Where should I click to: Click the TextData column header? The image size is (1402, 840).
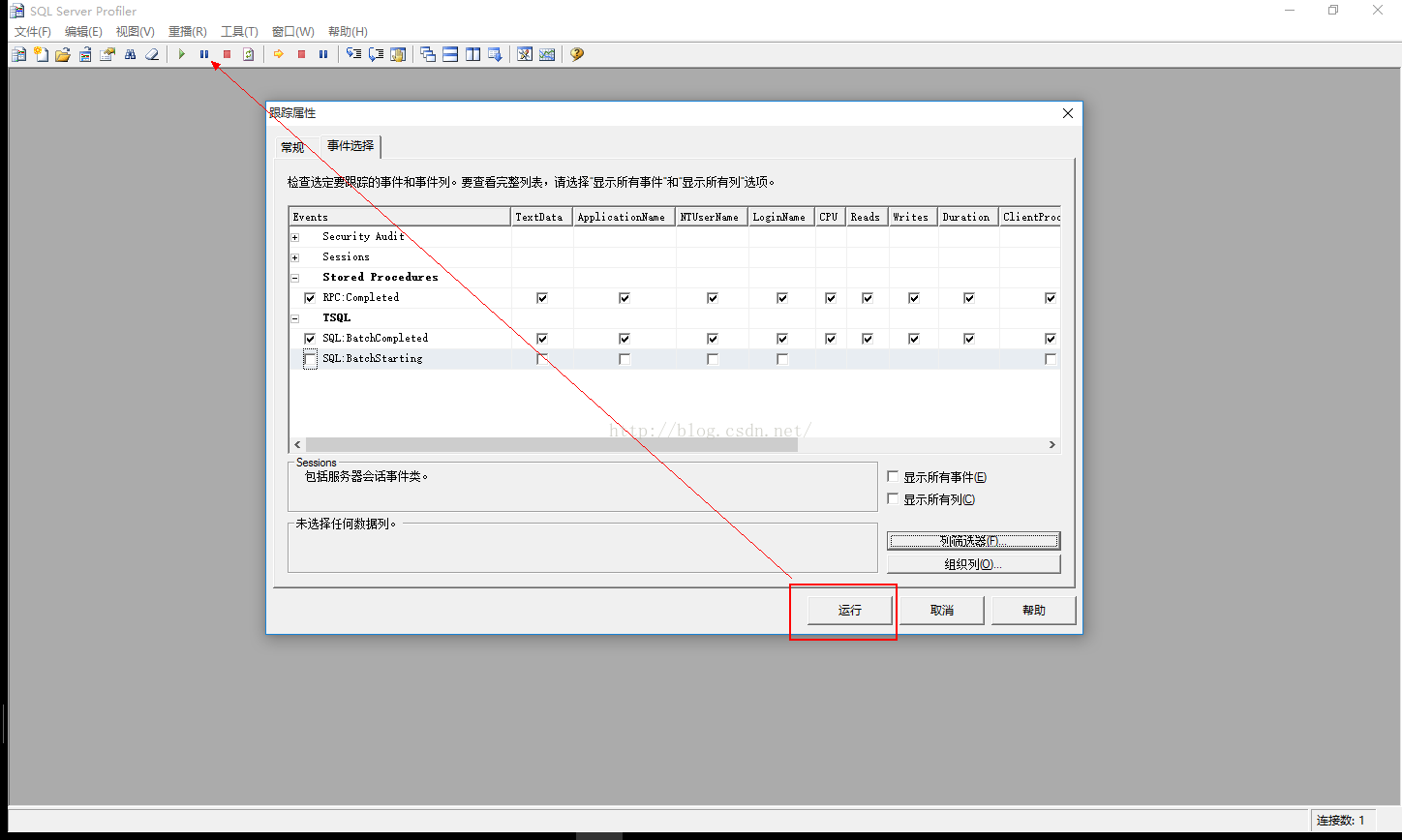pyautogui.click(x=541, y=217)
